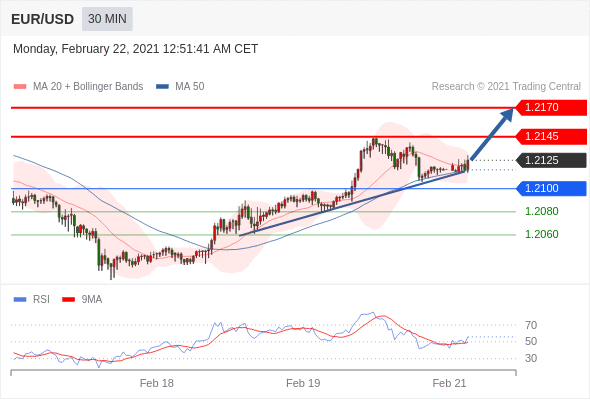Open the Research Trading Central copyright link
The image size is (590, 400).
tap(506, 87)
